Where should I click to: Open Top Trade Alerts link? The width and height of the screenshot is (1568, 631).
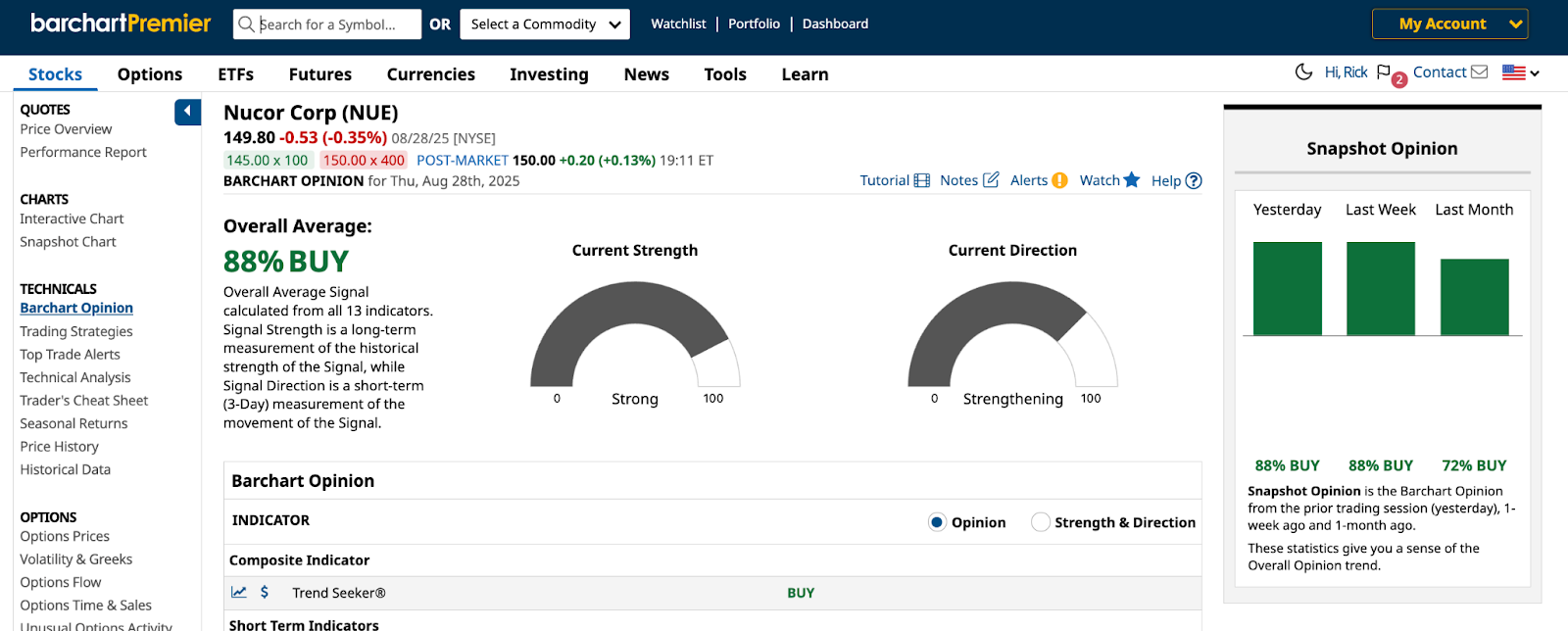70,355
